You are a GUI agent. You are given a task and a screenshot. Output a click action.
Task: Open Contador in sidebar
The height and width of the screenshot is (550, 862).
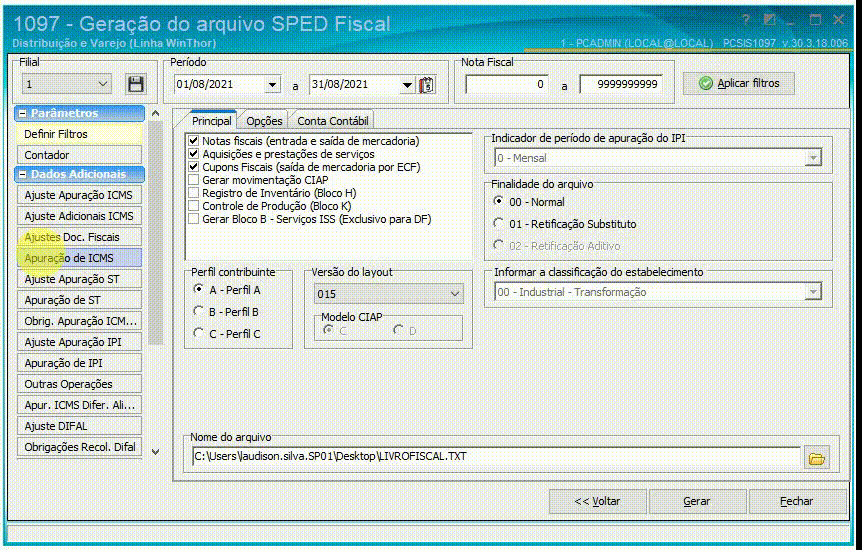(x=80, y=155)
